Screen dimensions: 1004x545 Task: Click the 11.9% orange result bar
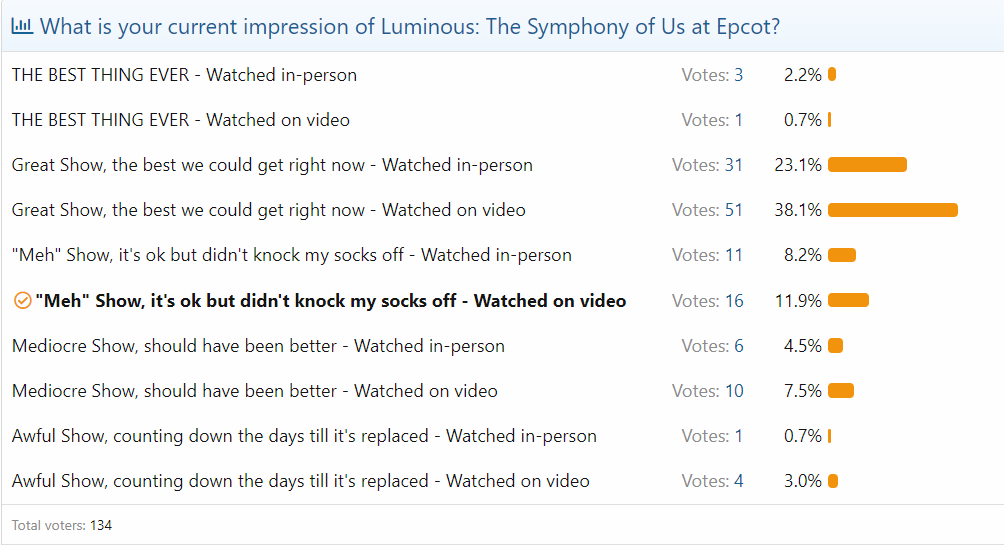click(x=848, y=301)
